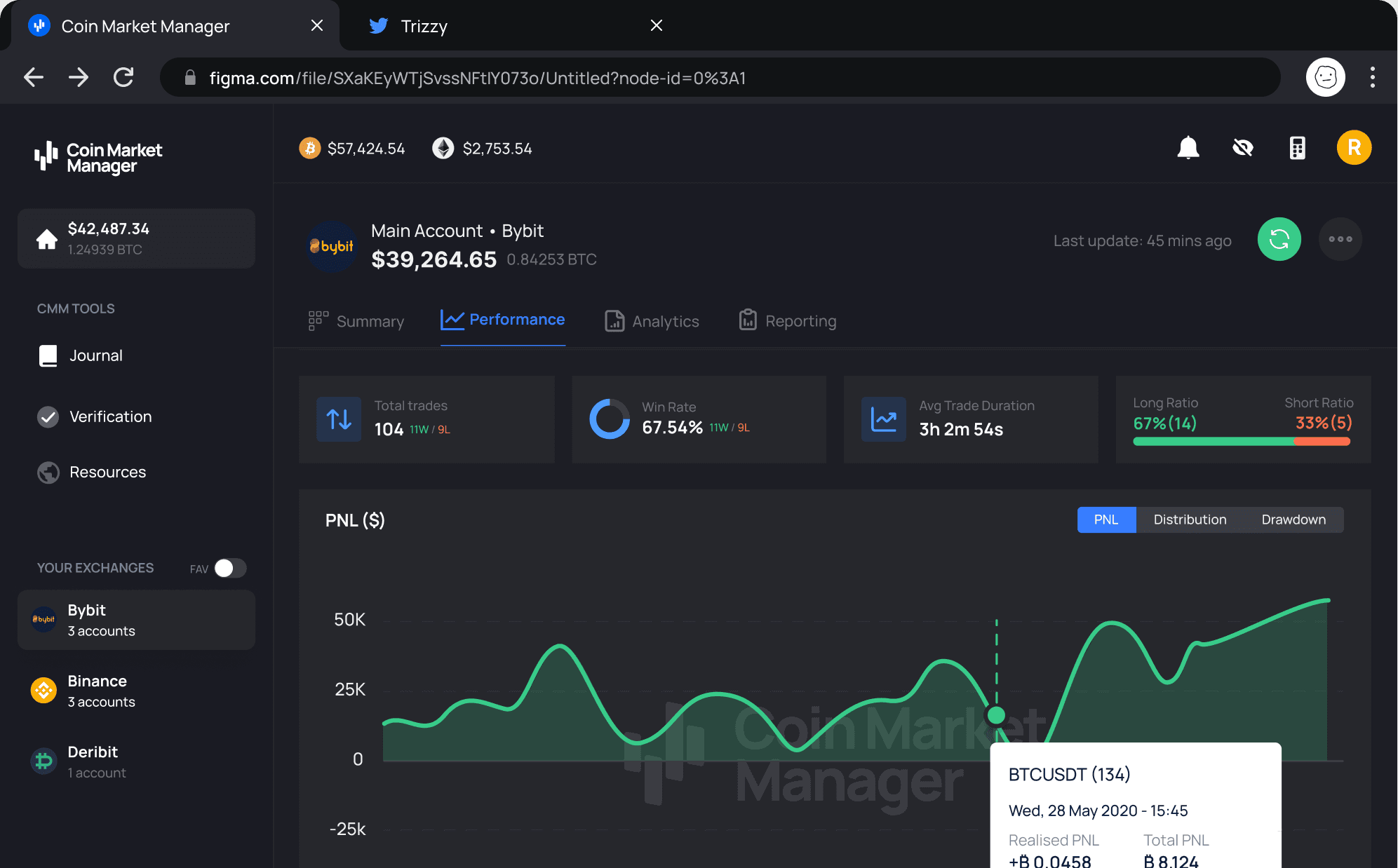Click the 67% (14) Long Ratio value
1398x868 pixels.
click(x=1165, y=423)
